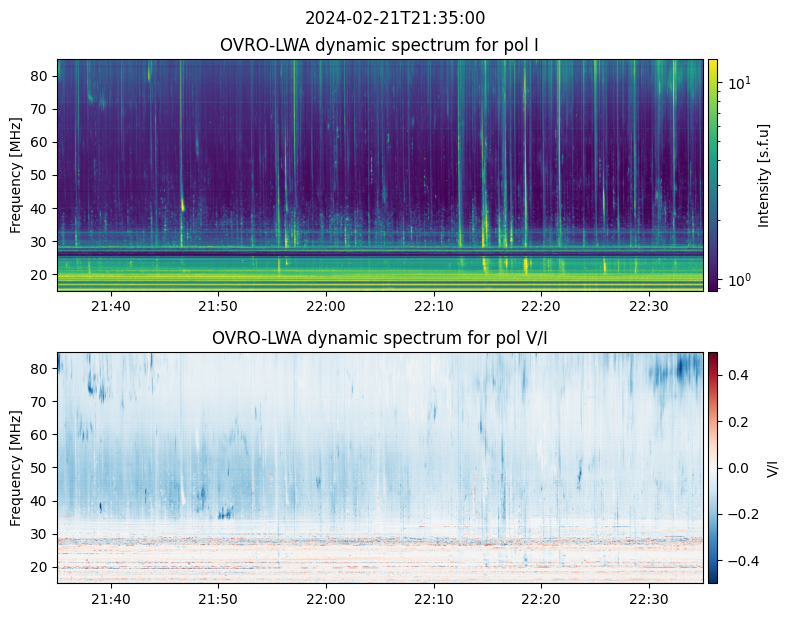Click the pol I dynamic spectrum title
Viewport: 789px width, 617px height.
pyautogui.click(x=380, y=45)
